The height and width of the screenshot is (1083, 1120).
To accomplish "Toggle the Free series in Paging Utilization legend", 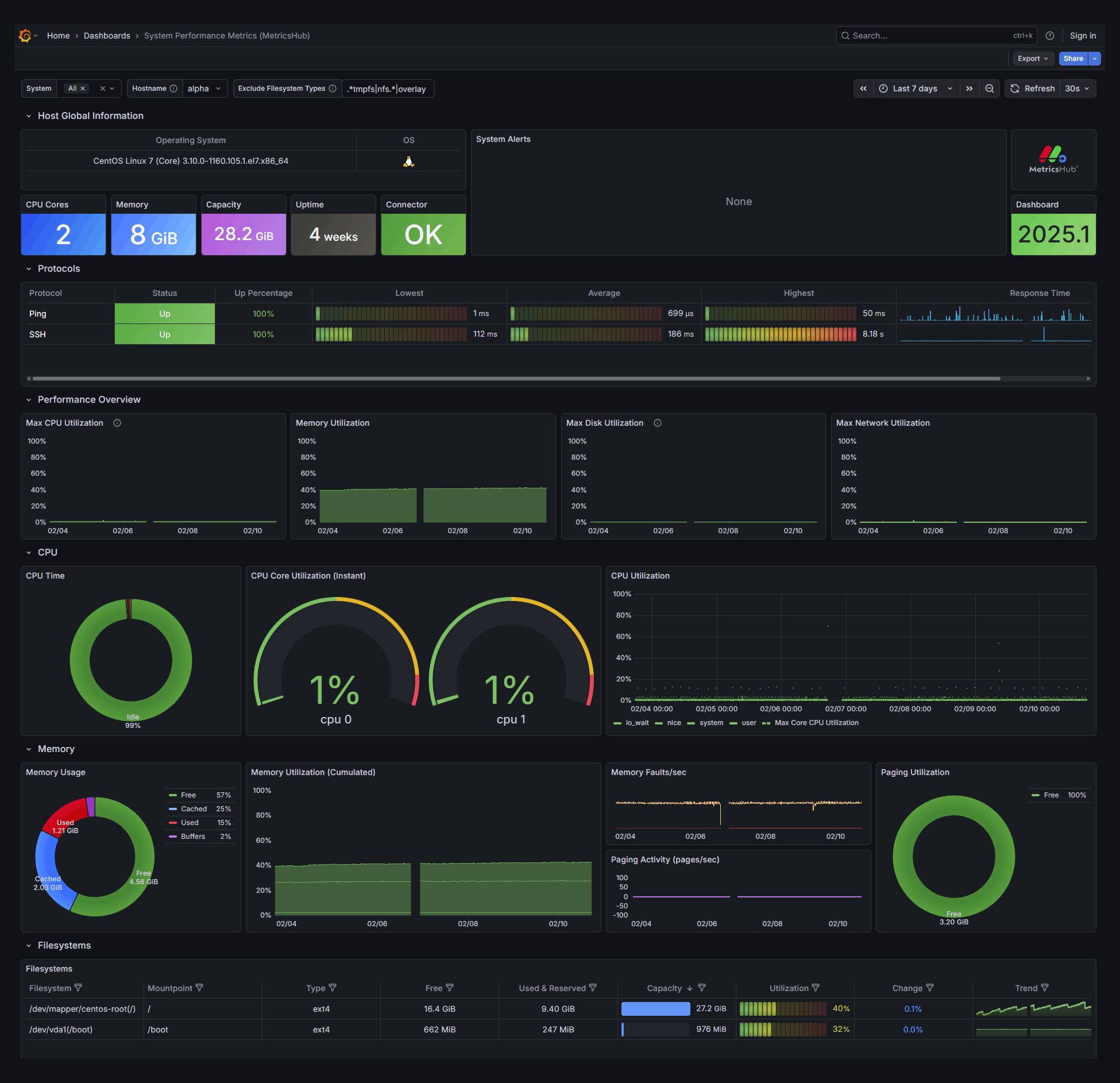I will 1051,795.
